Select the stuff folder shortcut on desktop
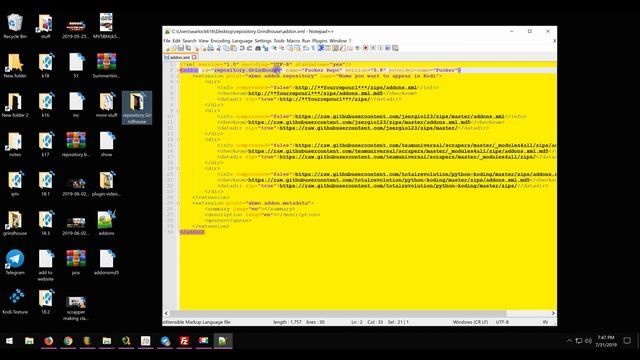The image size is (640, 360). 45,26
